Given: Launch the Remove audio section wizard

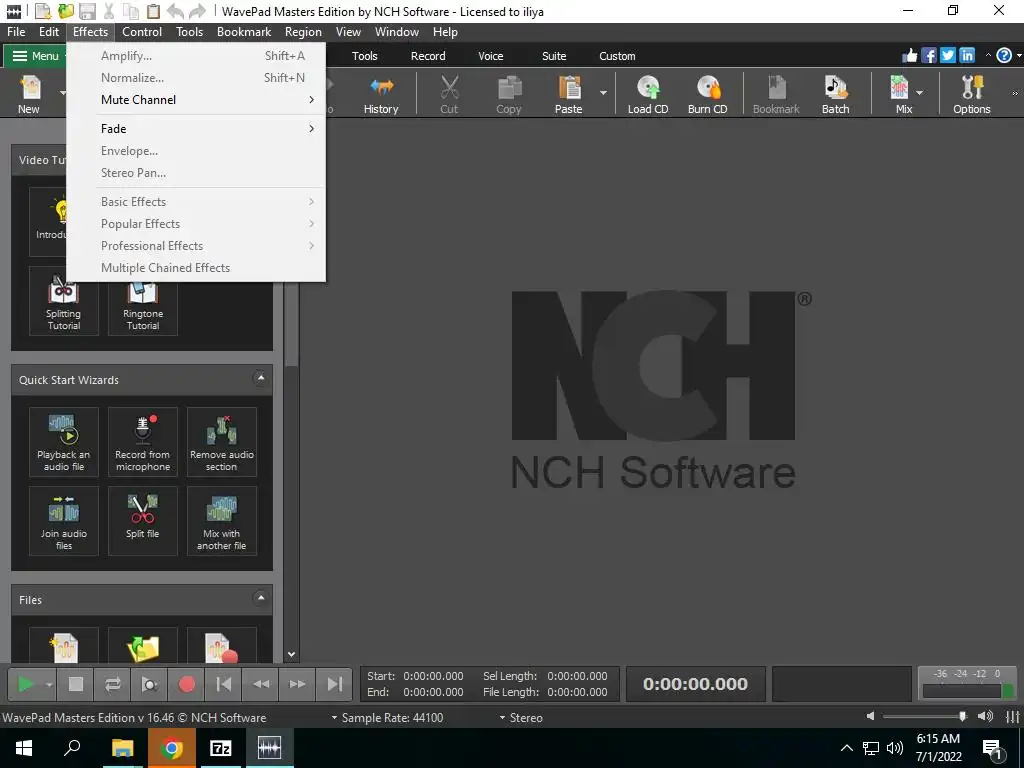Looking at the screenshot, I should pyautogui.click(x=221, y=442).
